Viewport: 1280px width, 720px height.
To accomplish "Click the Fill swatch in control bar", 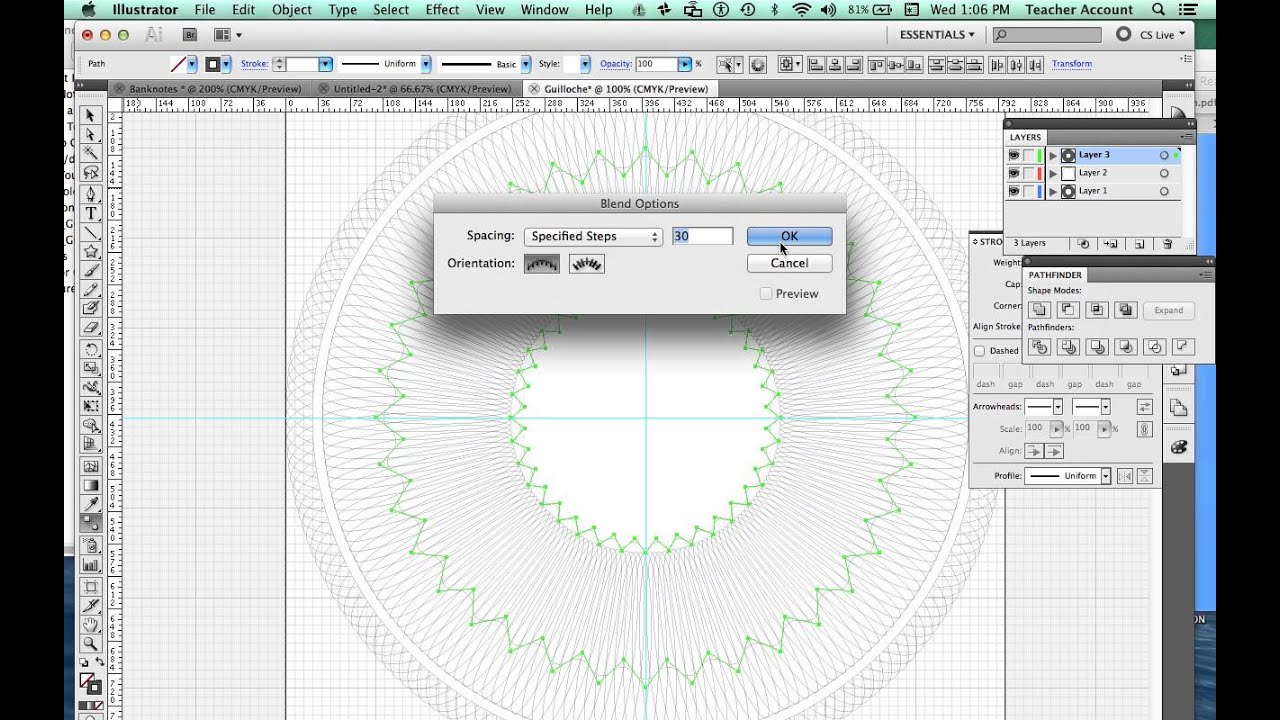I will [178, 64].
